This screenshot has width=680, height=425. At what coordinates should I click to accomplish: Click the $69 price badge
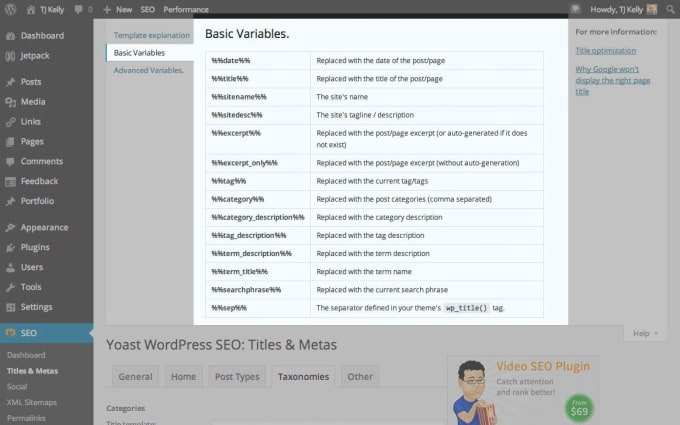[x=579, y=408]
